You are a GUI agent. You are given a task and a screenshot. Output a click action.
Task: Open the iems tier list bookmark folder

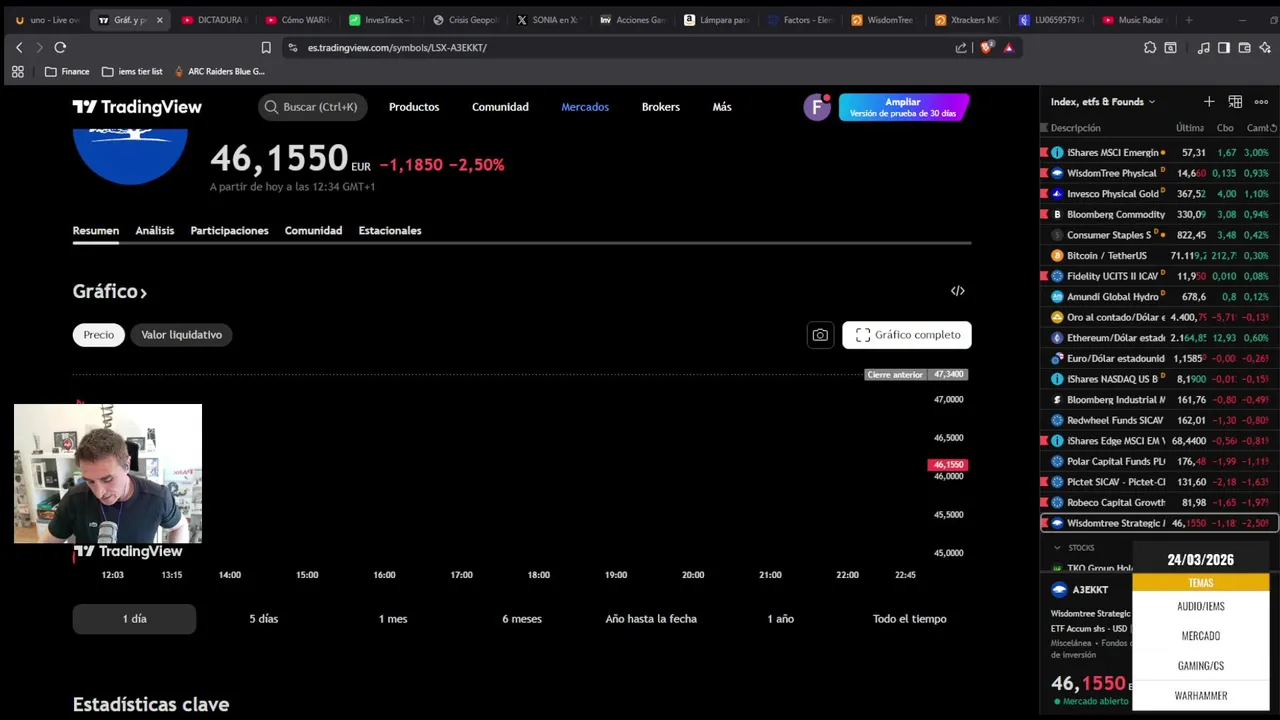tap(132, 71)
